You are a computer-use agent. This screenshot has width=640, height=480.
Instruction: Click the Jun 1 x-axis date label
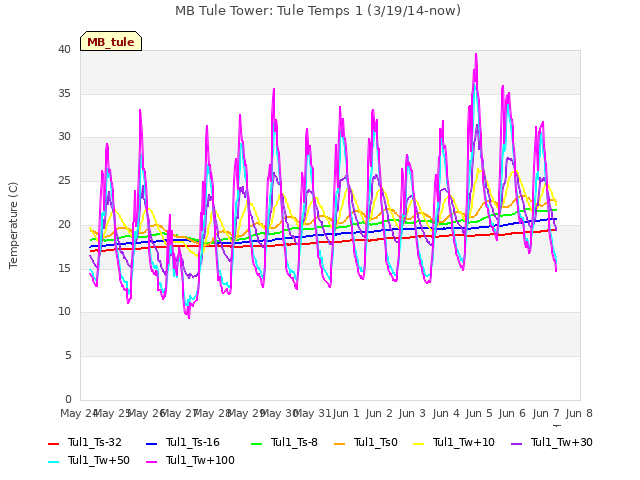pos(346,413)
